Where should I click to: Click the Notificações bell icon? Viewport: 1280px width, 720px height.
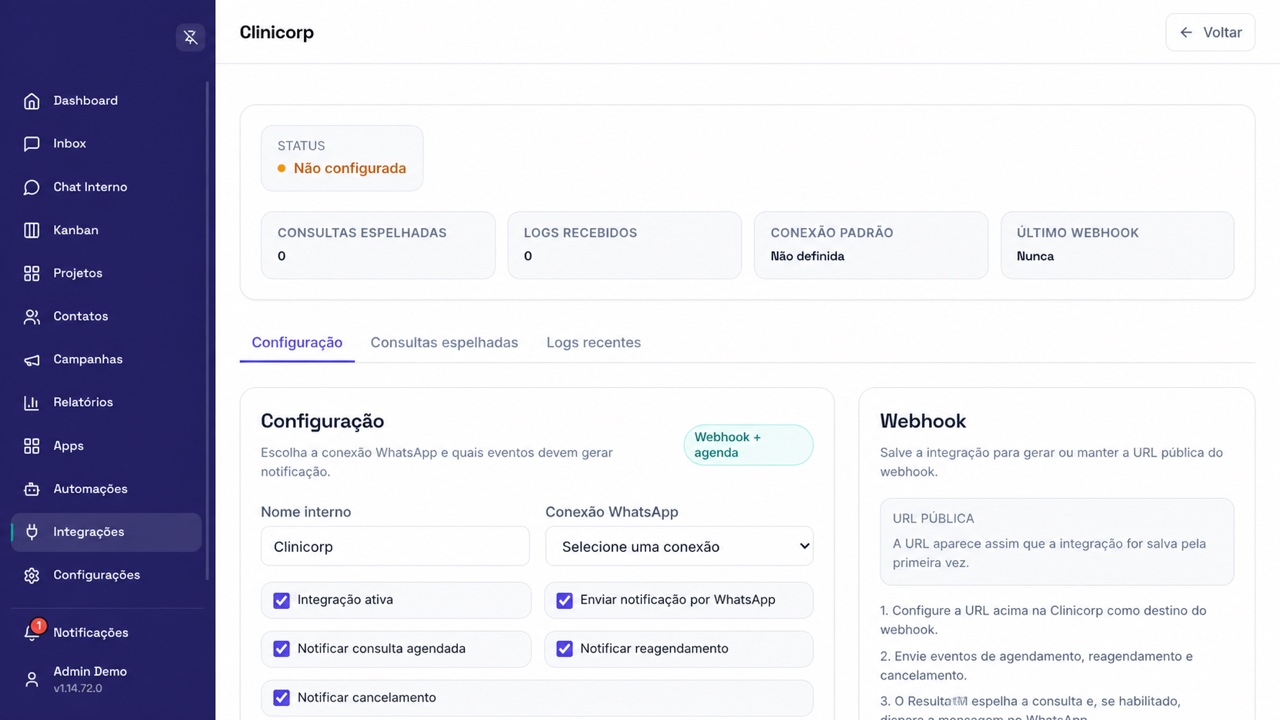click(x=32, y=633)
